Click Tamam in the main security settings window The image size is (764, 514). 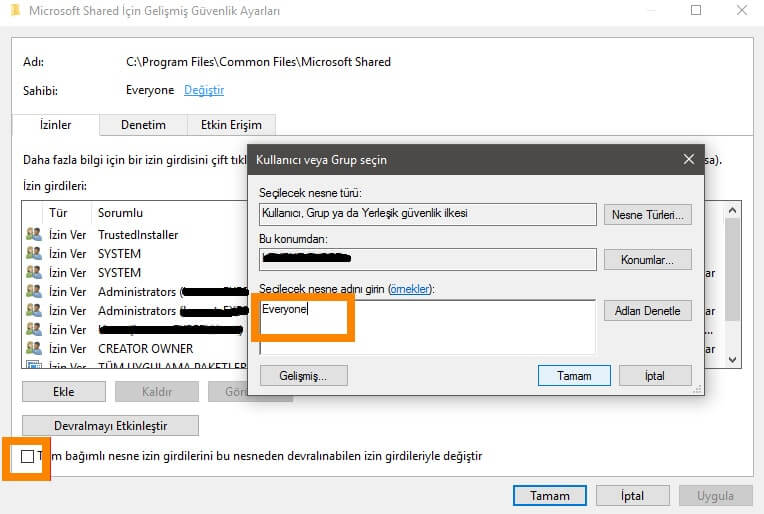(550, 495)
